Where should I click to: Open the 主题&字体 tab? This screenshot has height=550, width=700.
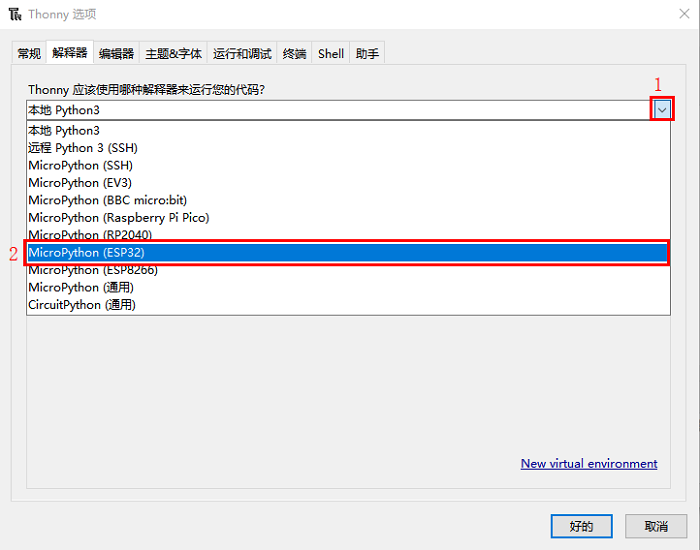click(174, 54)
